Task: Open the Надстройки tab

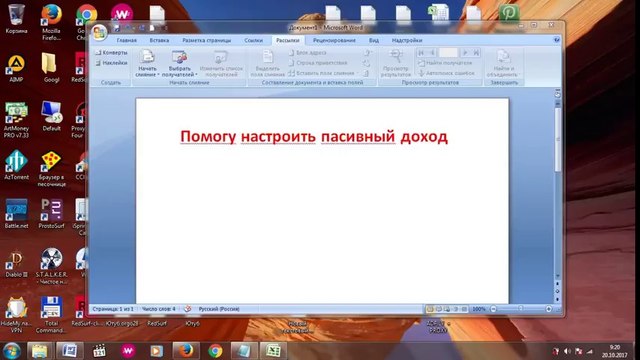Action: pos(407,40)
